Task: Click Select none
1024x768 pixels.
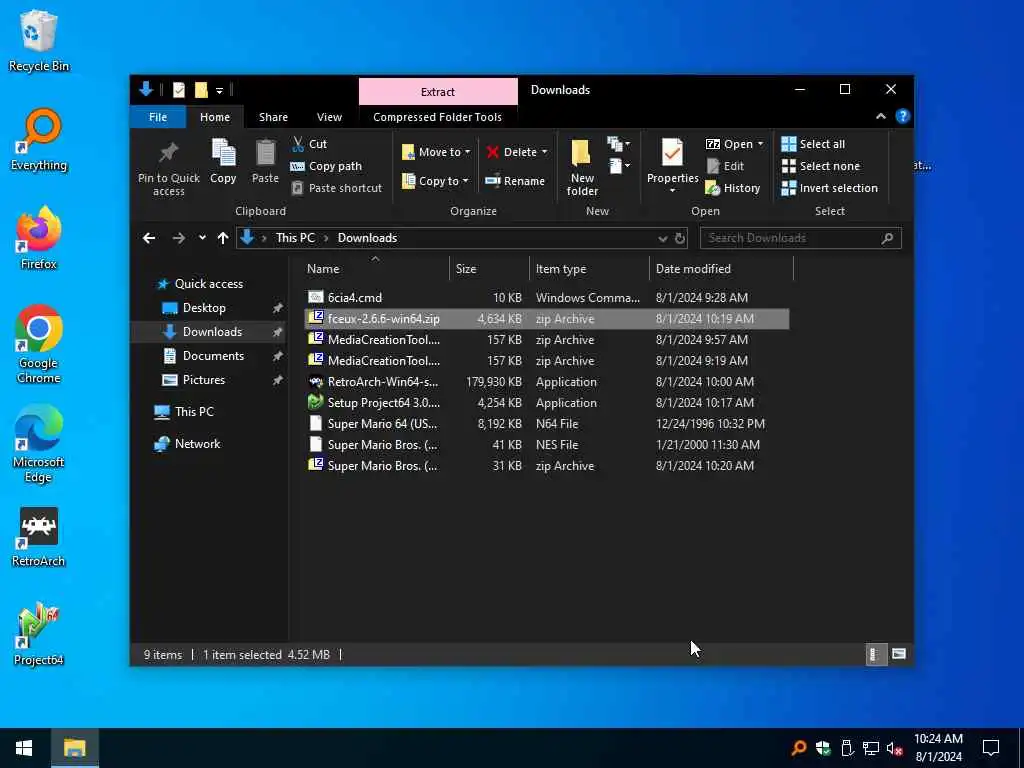Action: coord(821,166)
